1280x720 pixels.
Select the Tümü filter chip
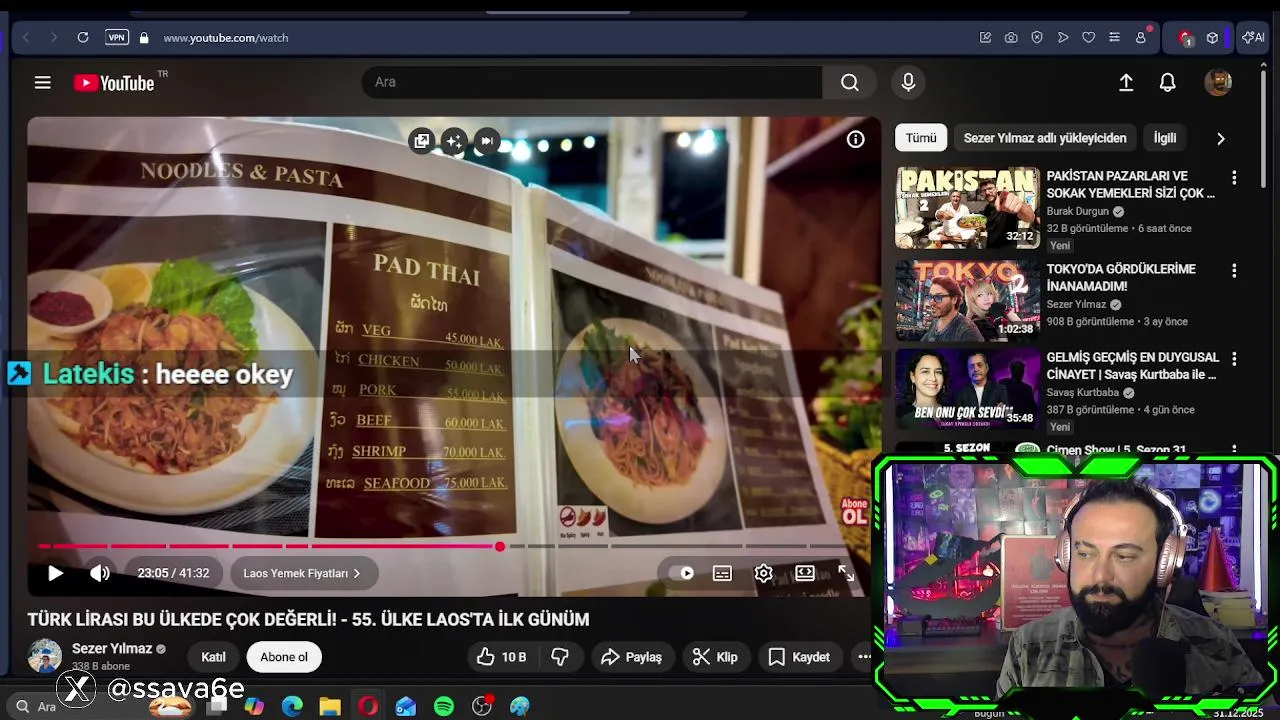point(921,138)
